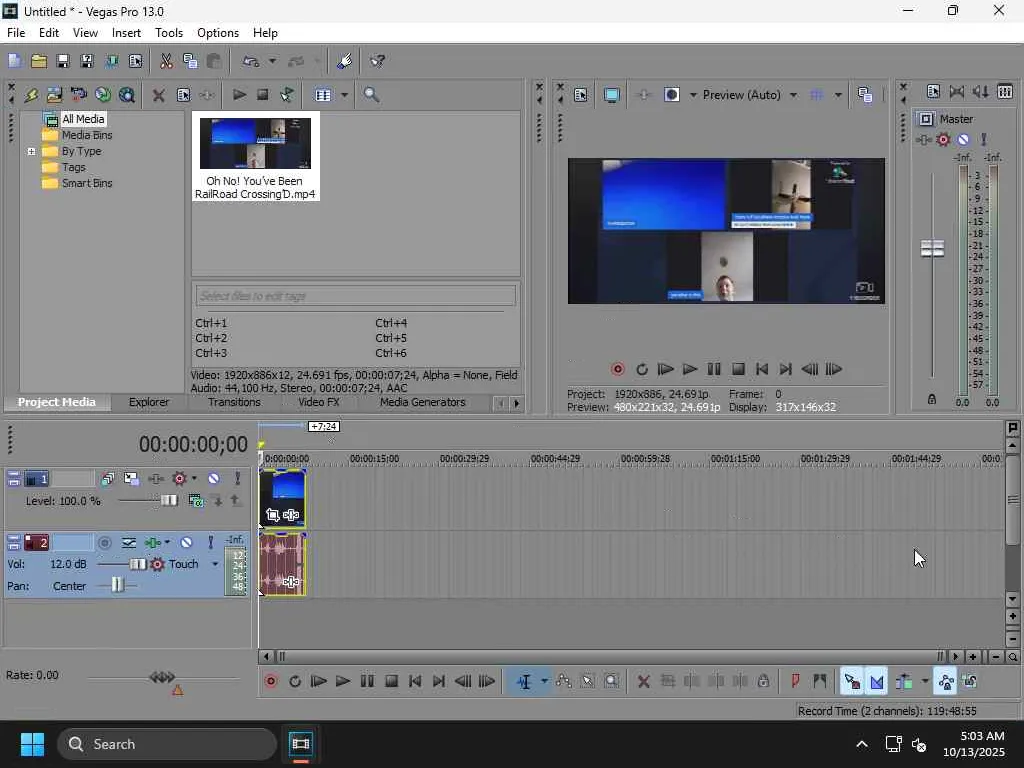Click the search magnifier in Project Media toolbar

pyautogui.click(x=371, y=95)
